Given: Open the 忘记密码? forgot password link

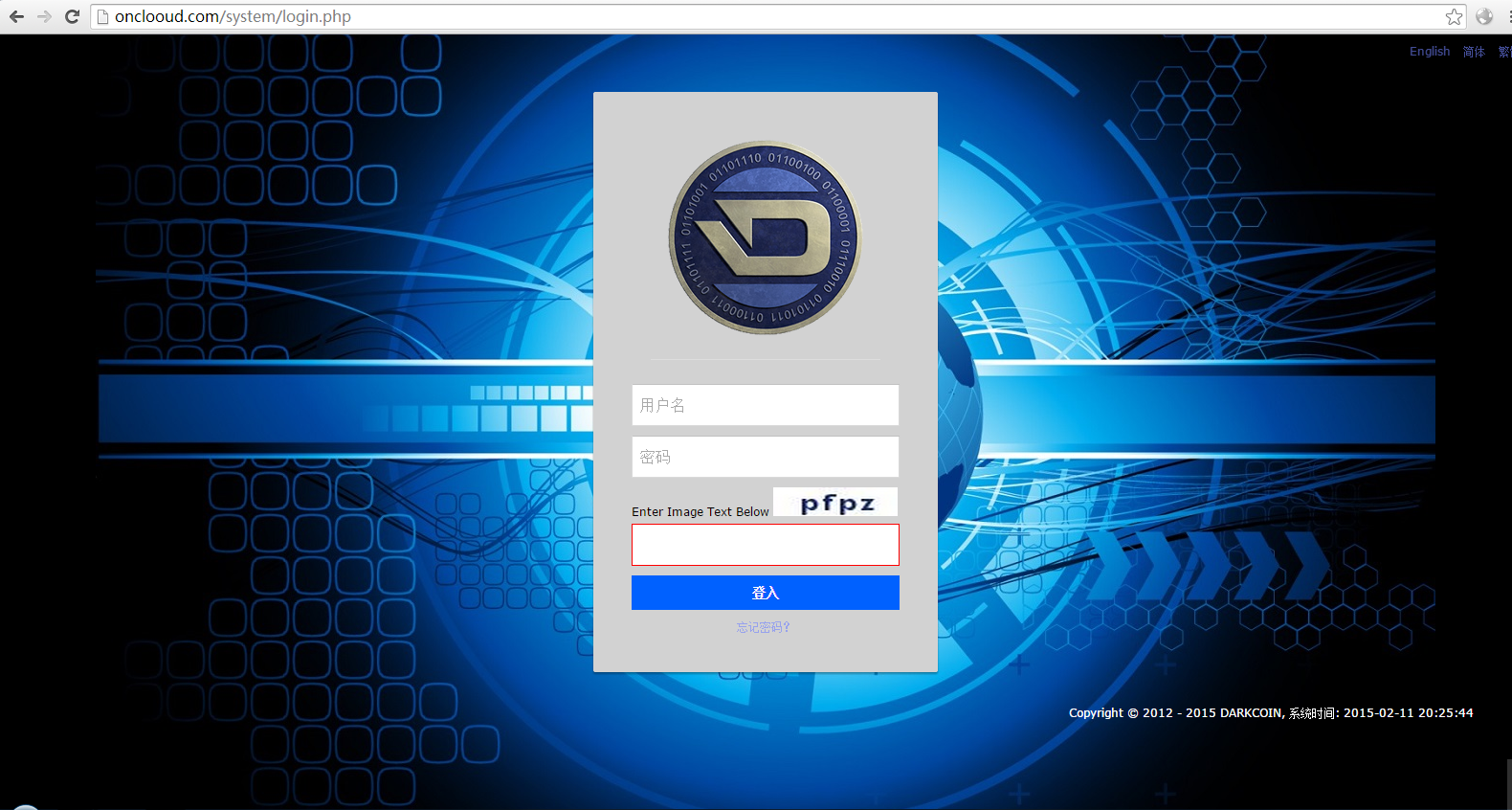Looking at the screenshot, I should click(763, 627).
